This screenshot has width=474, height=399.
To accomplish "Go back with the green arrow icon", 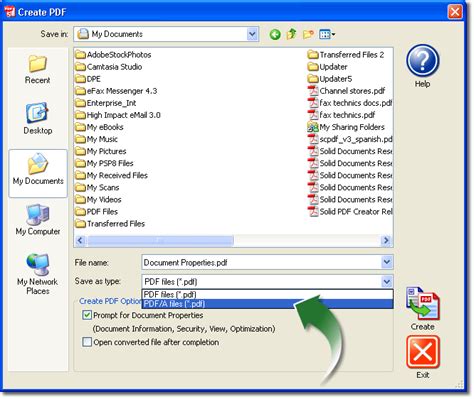I will (275, 34).
